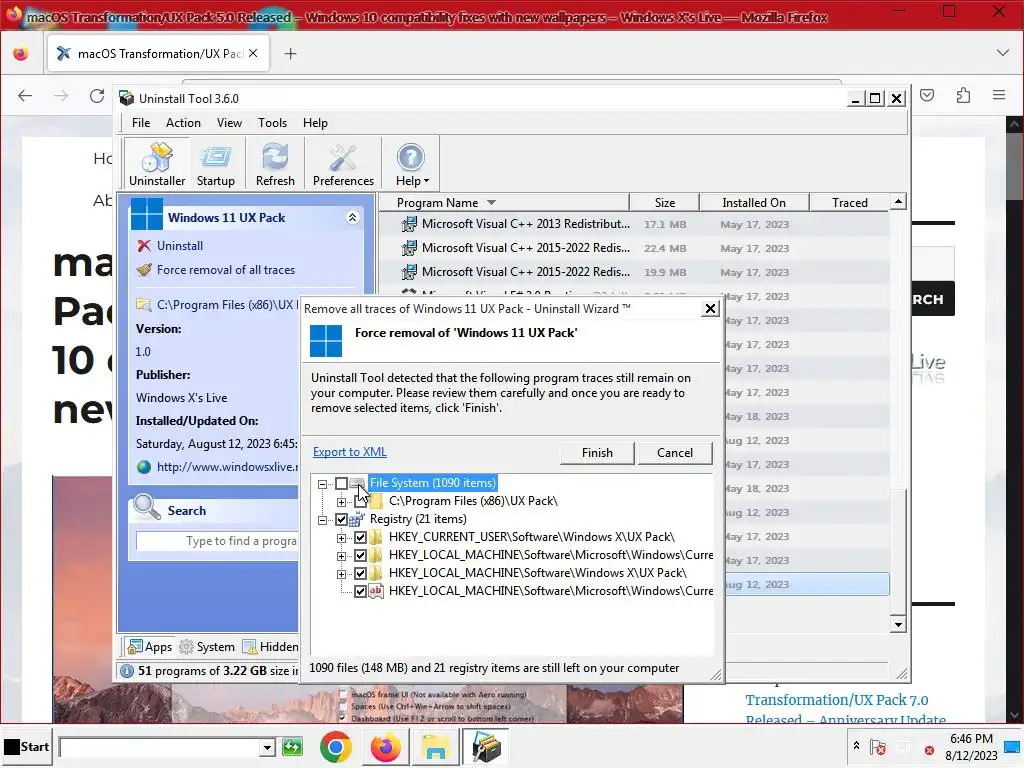This screenshot has width=1024, height=768.
Task: Click program list scroll up arrow
Action: pyautogui.click(x=898, y=202)
